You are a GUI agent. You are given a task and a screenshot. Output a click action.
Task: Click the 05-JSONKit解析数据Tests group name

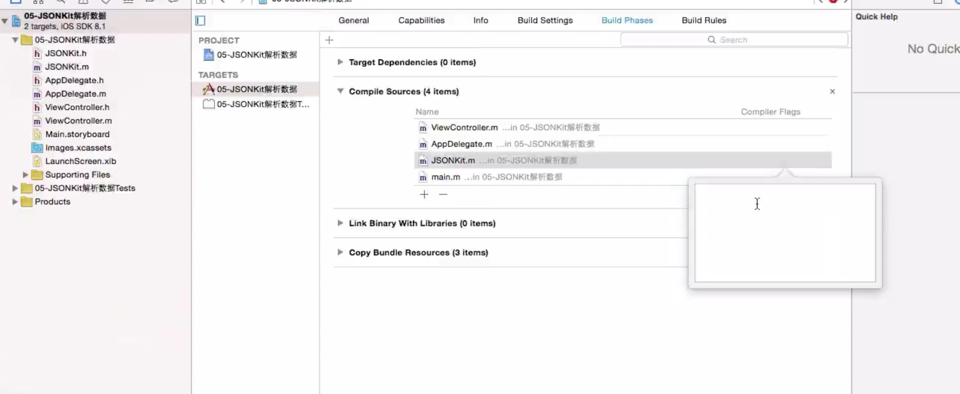pyautogui.click(x=85, y=188)
